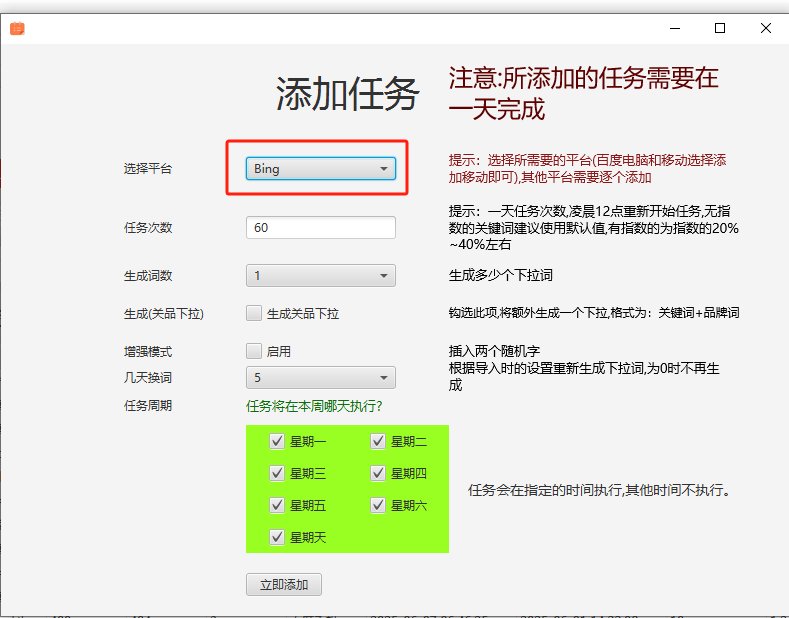Click the 任务将在本周哪天执行? green text
This screenshot has width=789, height=618.
[x=314, y=406]
